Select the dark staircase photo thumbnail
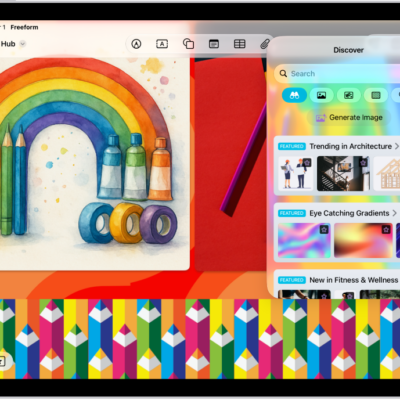This screenshot has width=400, height=400. point(343,173)
